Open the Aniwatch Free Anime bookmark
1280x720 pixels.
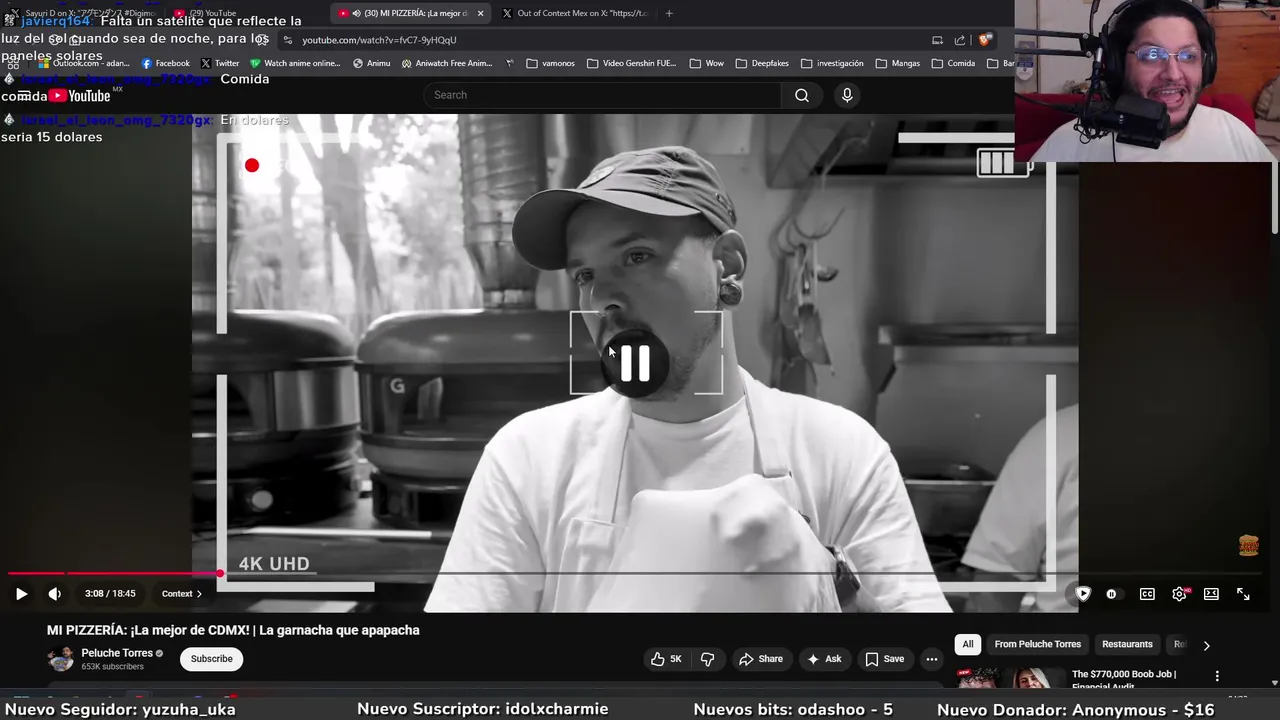click(x=447, y=63)
